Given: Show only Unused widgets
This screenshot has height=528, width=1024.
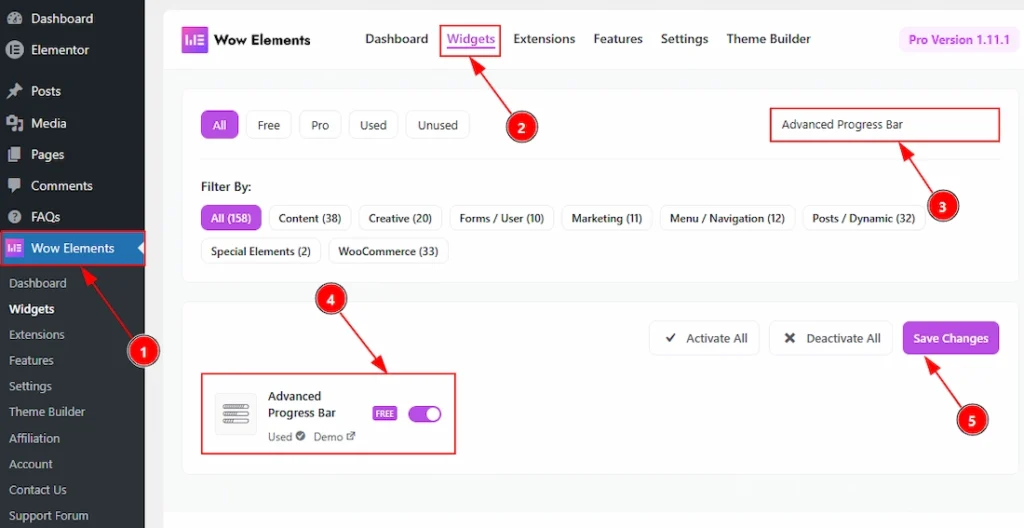Looking at the screenshot, I should click(438, 125).
